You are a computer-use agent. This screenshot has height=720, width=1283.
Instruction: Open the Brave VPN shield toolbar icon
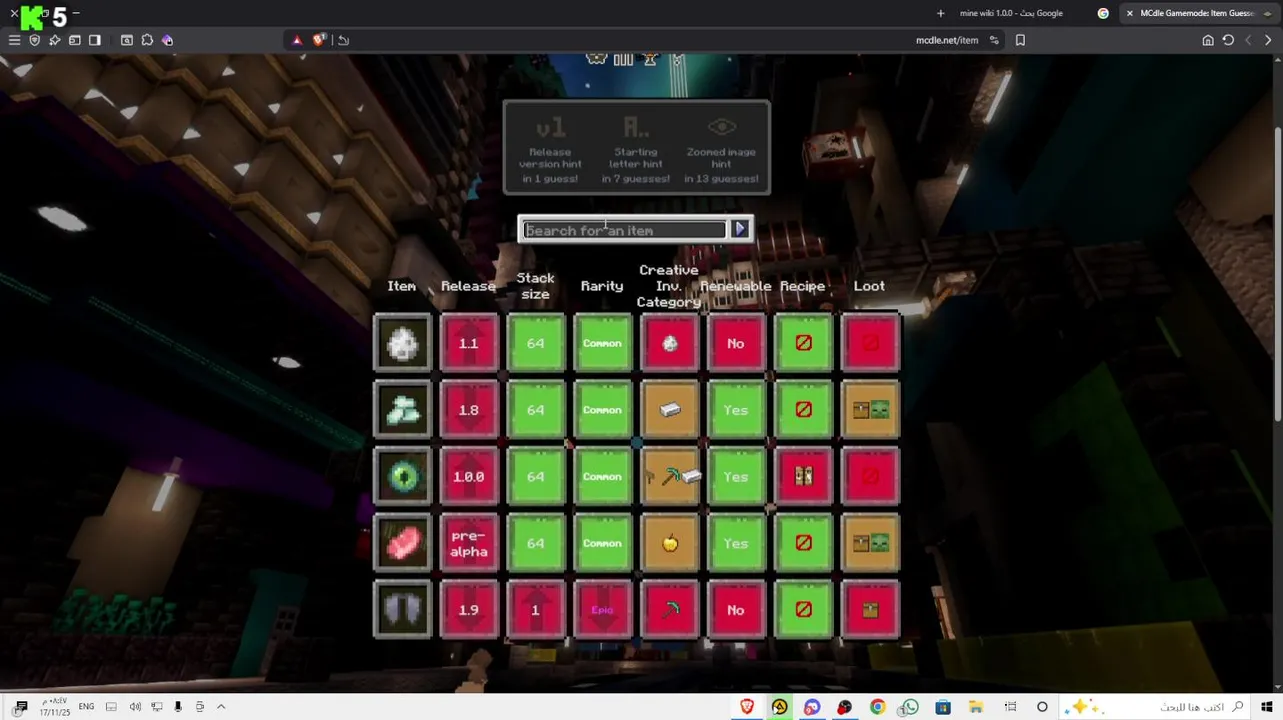34,40
